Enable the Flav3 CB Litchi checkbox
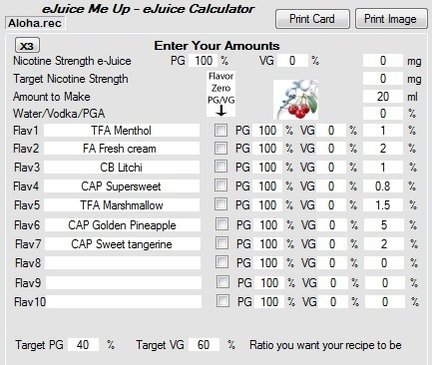This screenshot has height=365, width=432. (221, 166)
